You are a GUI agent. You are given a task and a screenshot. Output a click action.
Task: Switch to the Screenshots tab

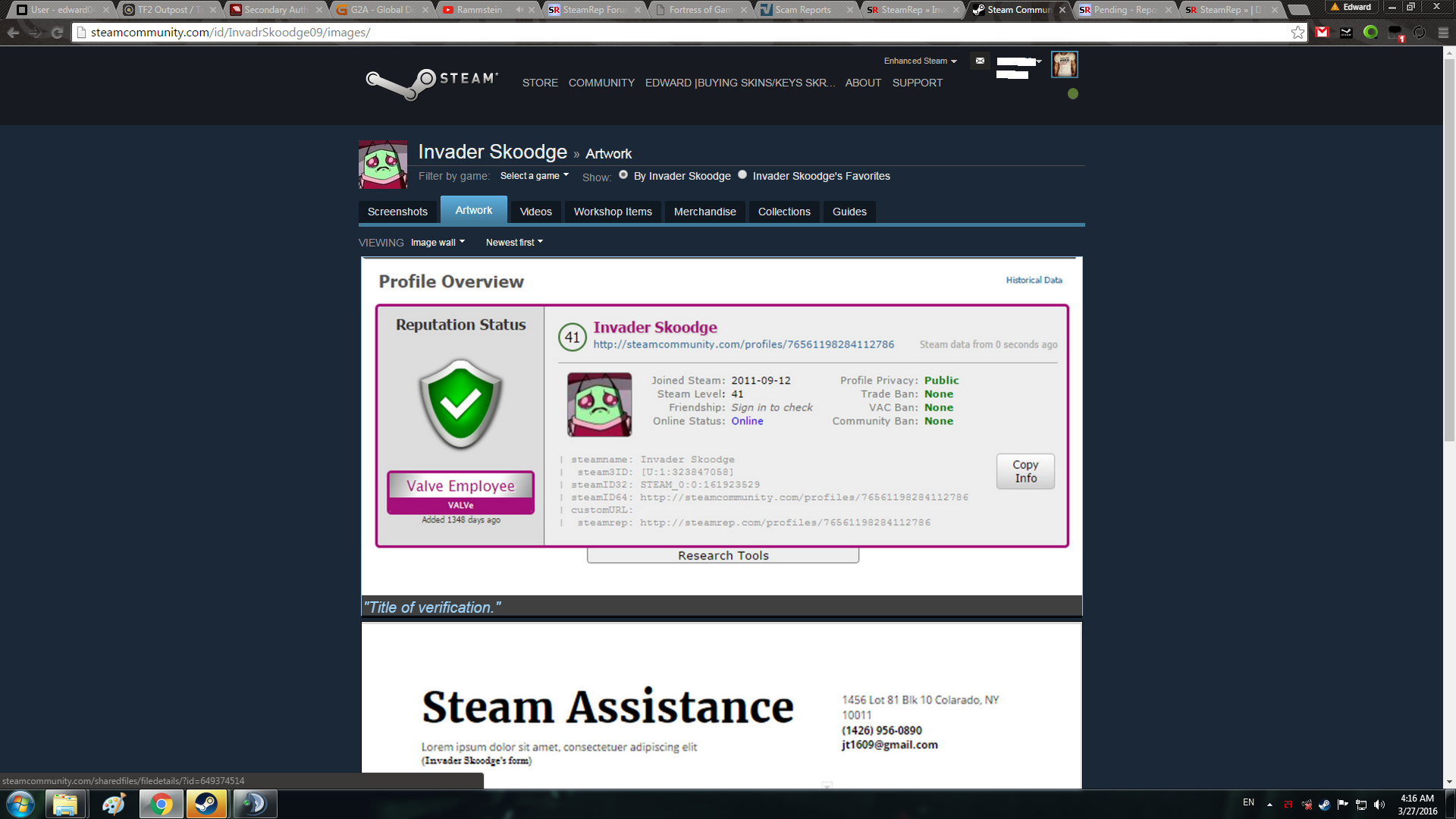tap(397, 212)
